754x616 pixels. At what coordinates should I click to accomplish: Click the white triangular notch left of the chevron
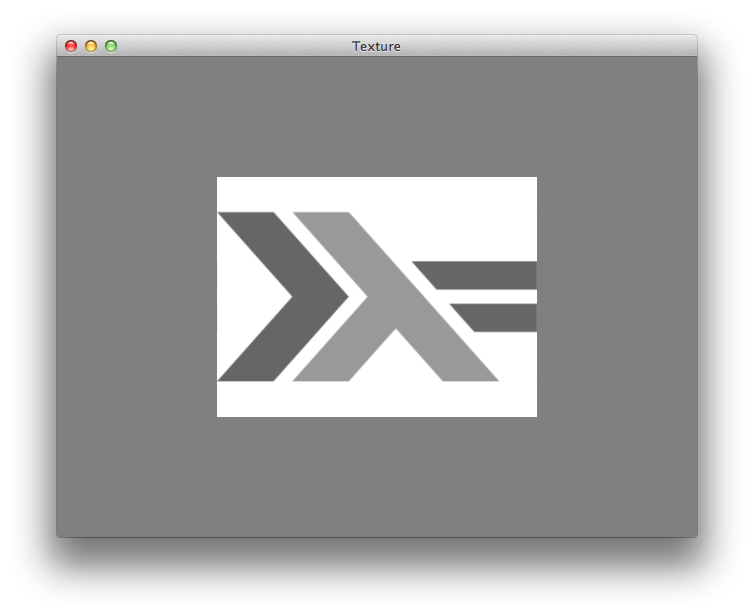coord(240,297)
